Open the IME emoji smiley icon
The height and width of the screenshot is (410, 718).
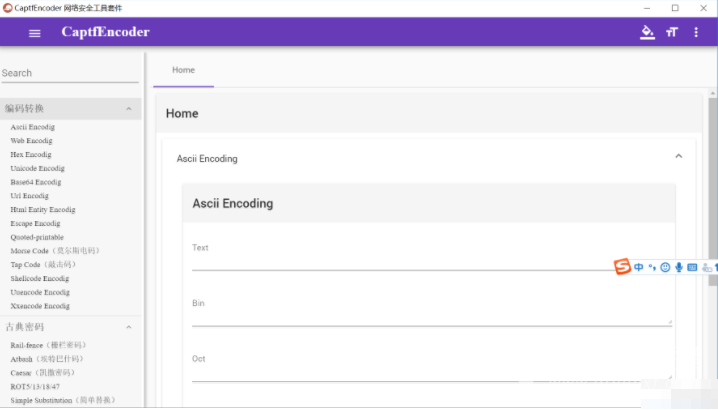tap(665, 268)
